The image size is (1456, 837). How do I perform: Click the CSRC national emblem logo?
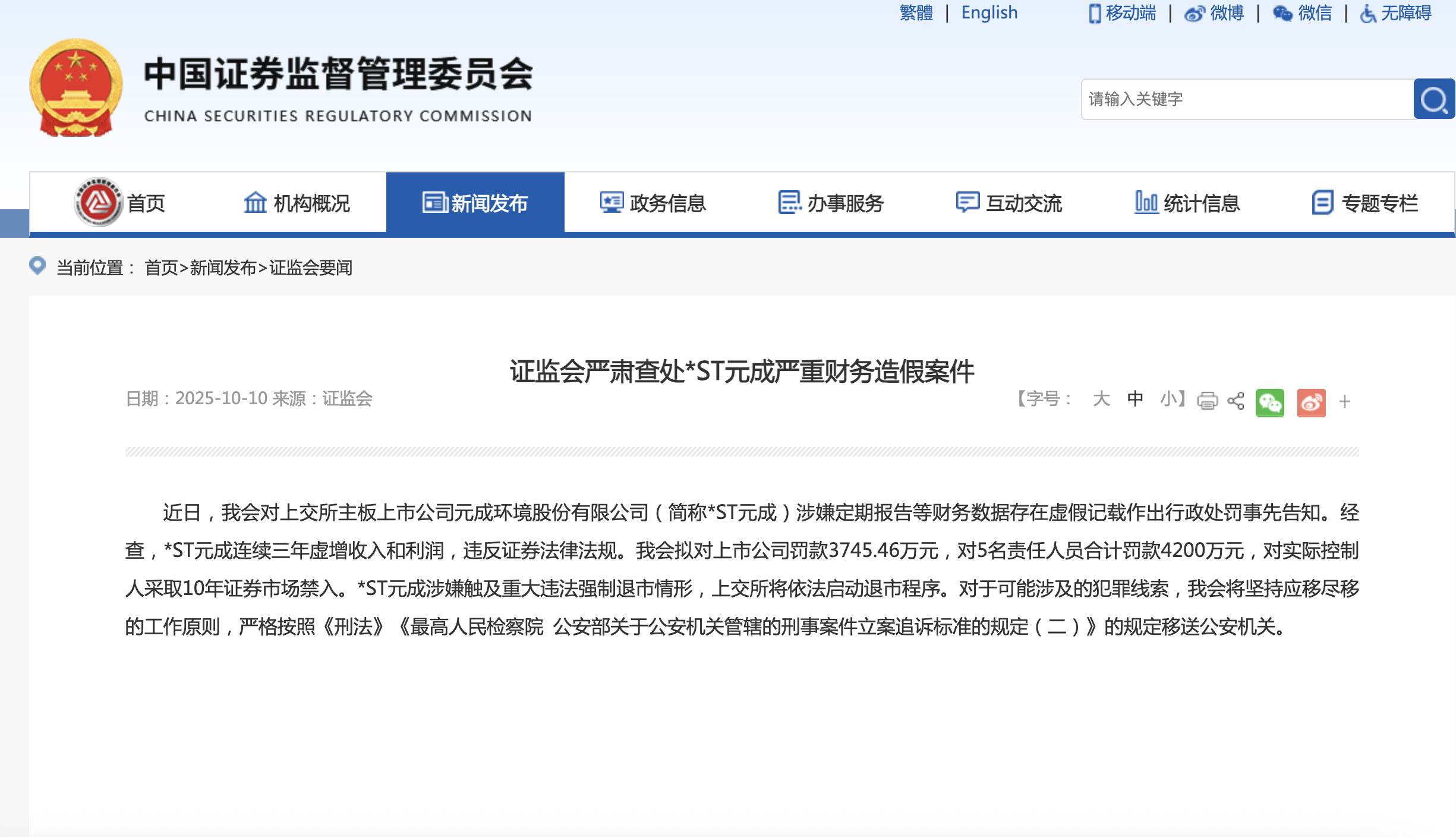pos(76,87)
